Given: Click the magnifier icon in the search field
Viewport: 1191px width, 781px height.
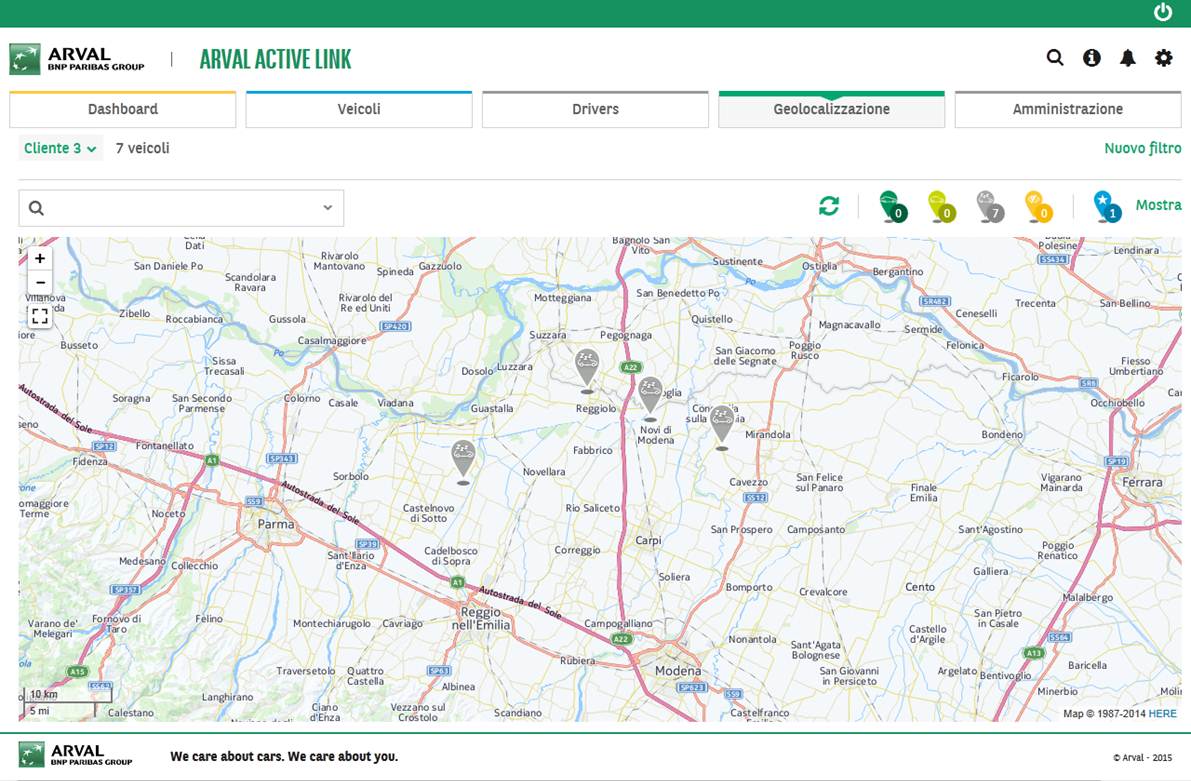Looking at the screenshot, I should tap(36, 208).
